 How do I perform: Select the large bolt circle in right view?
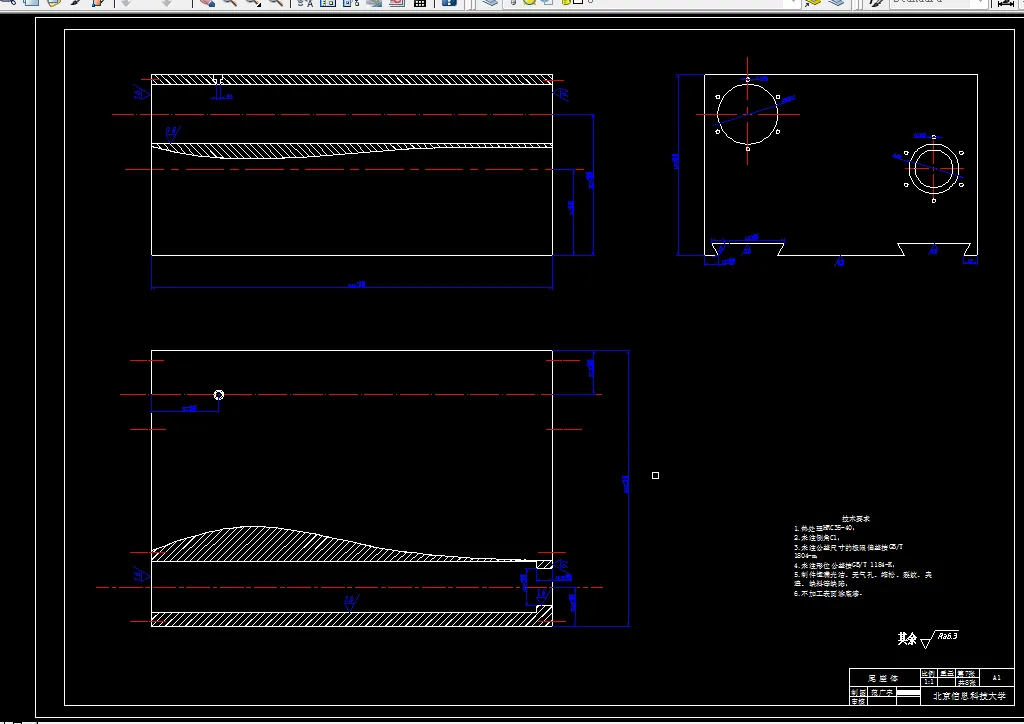pos(748,114)
